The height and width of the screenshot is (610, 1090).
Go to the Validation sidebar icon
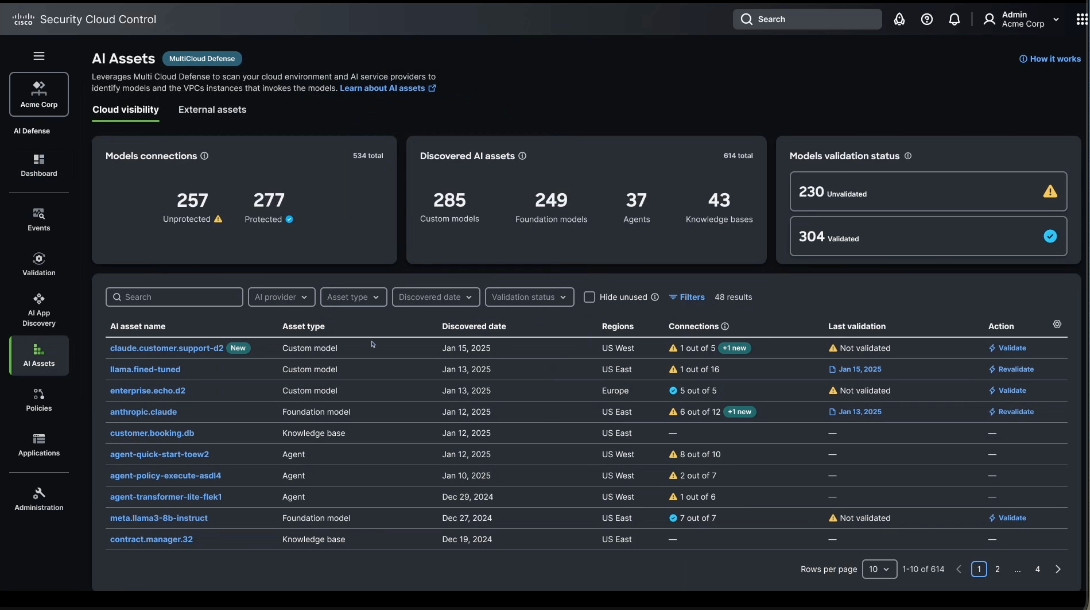tap(39, 264)
